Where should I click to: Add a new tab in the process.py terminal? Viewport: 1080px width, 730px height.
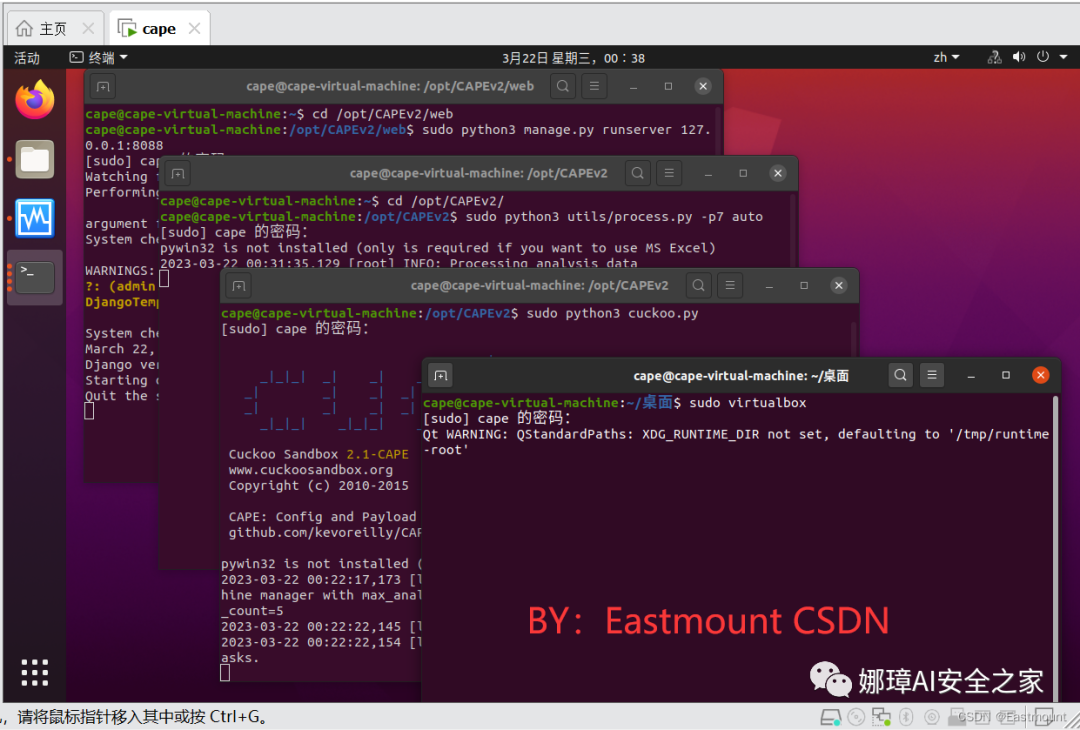click(178, 174)
